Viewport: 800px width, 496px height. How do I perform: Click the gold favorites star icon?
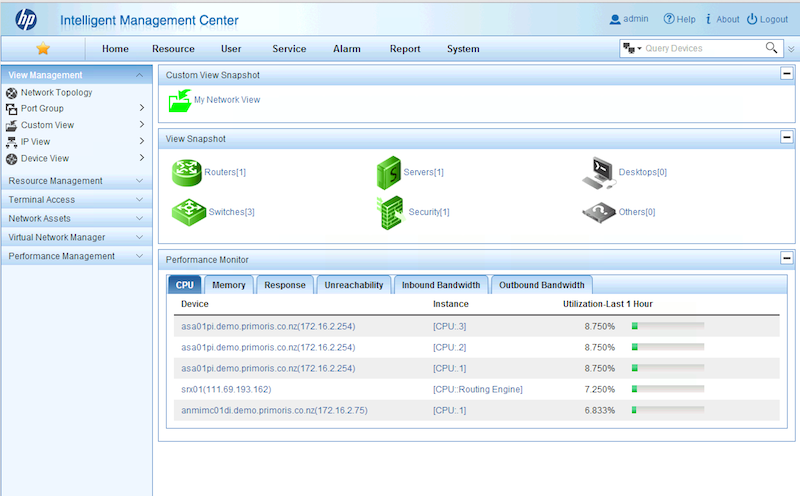43,48
